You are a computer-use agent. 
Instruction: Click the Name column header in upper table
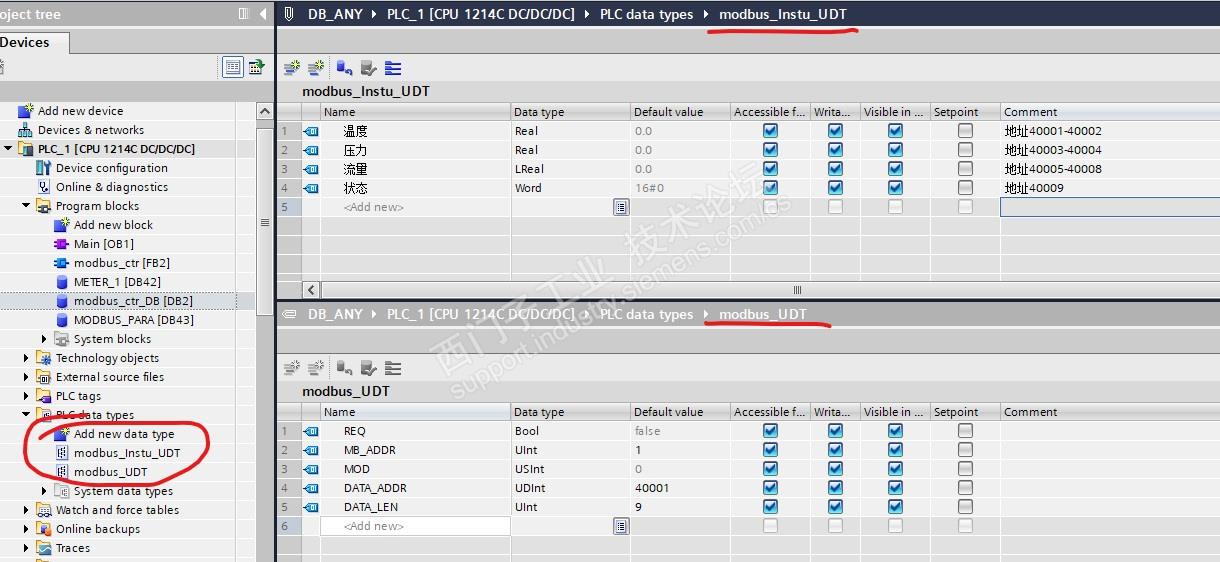pos(415,112)
